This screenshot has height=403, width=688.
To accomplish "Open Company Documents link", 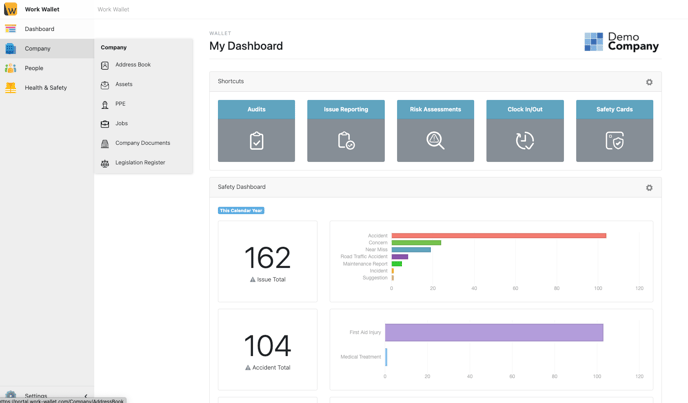I will pyautogui.click(x=142, y=143).
